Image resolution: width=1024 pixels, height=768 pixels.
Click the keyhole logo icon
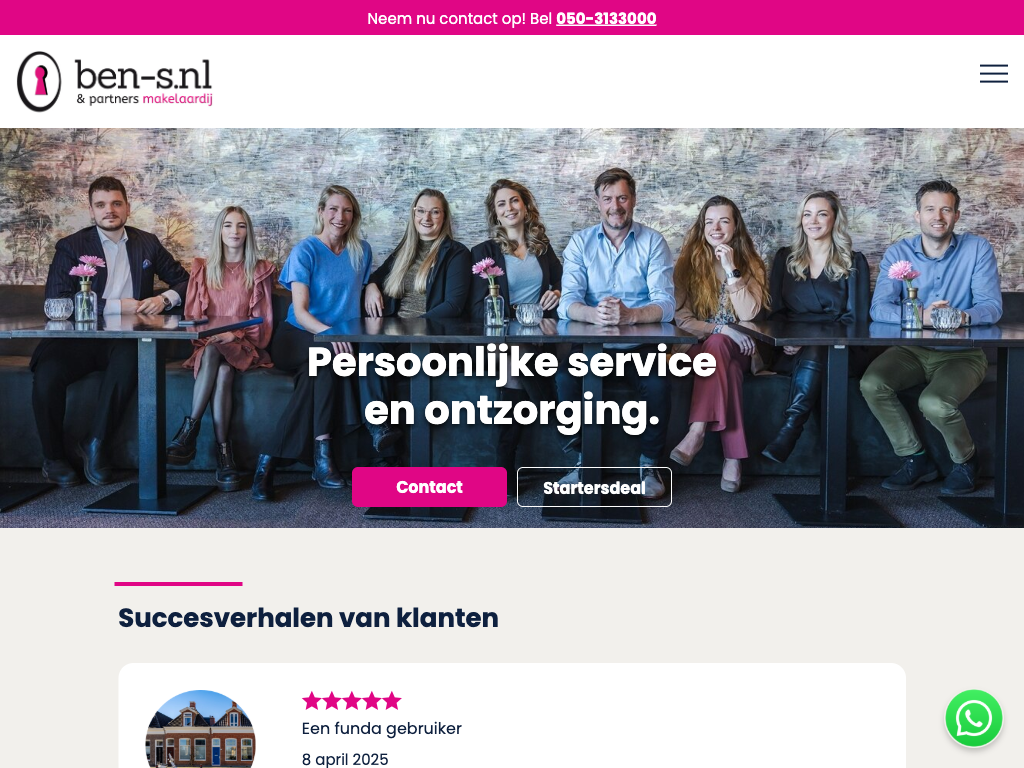tap(39, 82)
